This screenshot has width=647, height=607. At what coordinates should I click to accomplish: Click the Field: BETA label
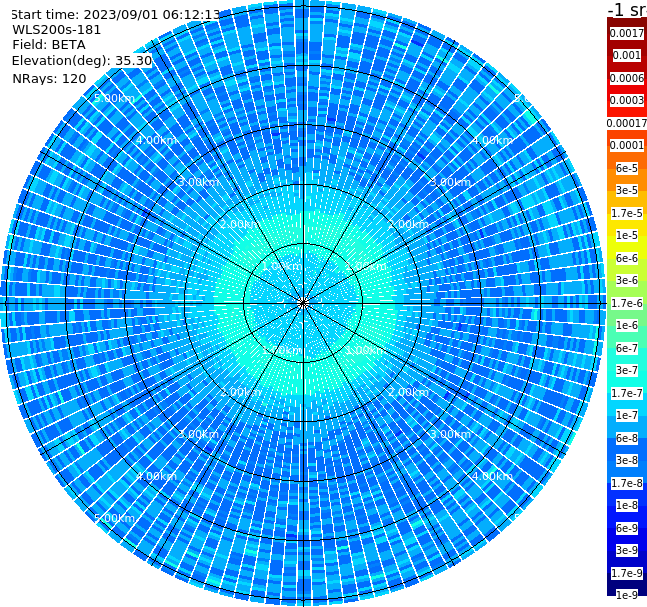click(x=49, y=45)
